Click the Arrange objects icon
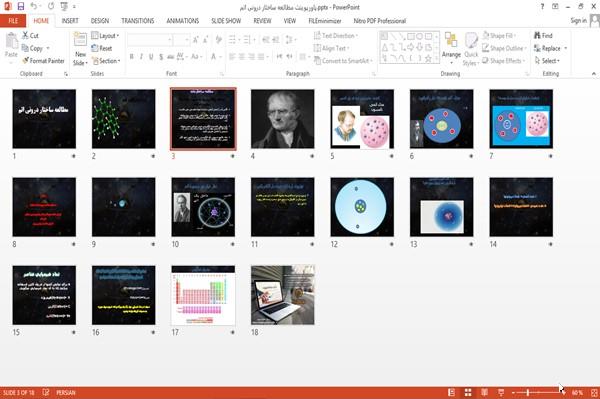This screenshot has width=600, height=399. click(451, 40)
